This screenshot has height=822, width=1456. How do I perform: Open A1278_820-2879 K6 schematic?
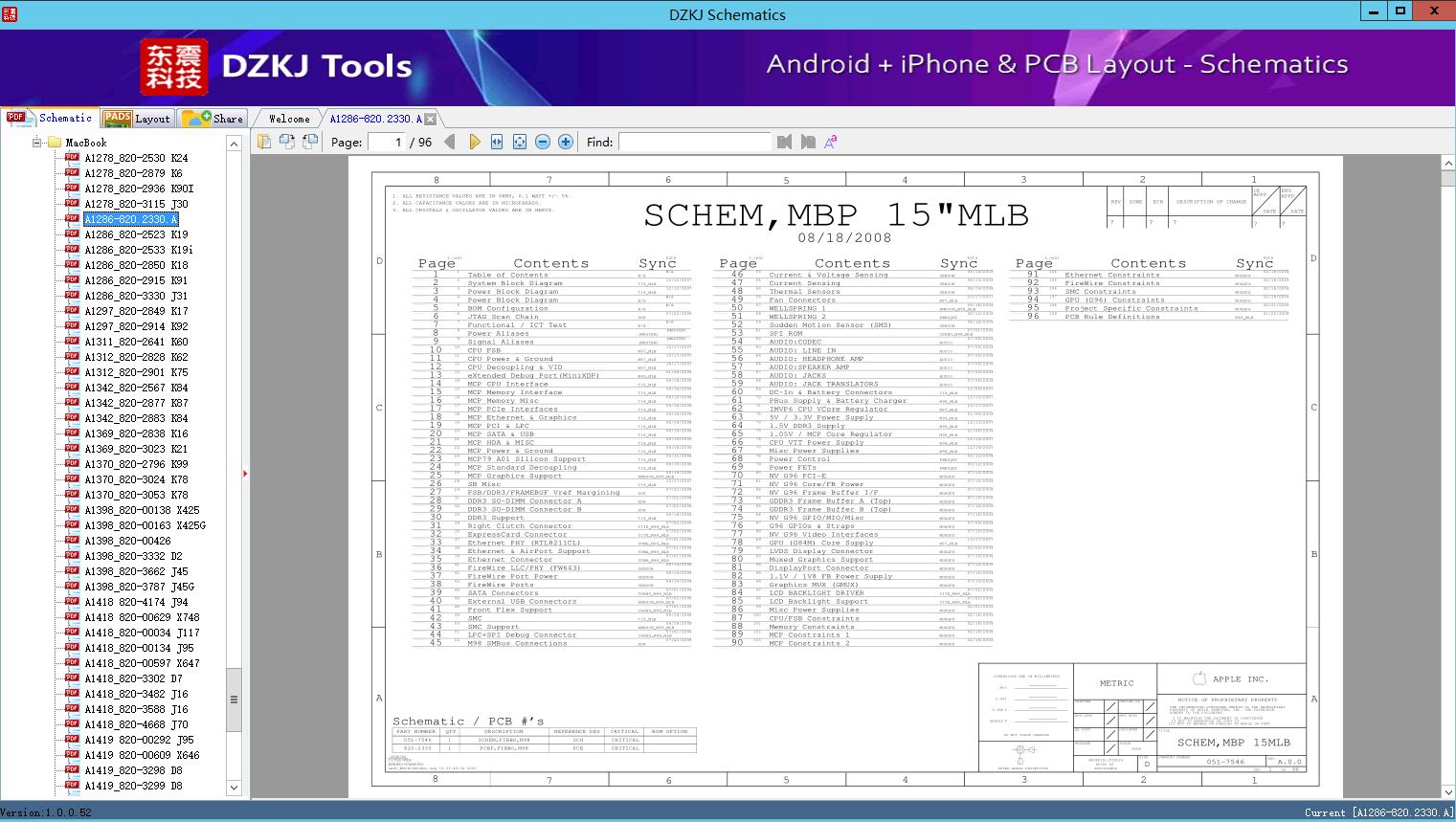click(133, 173)
